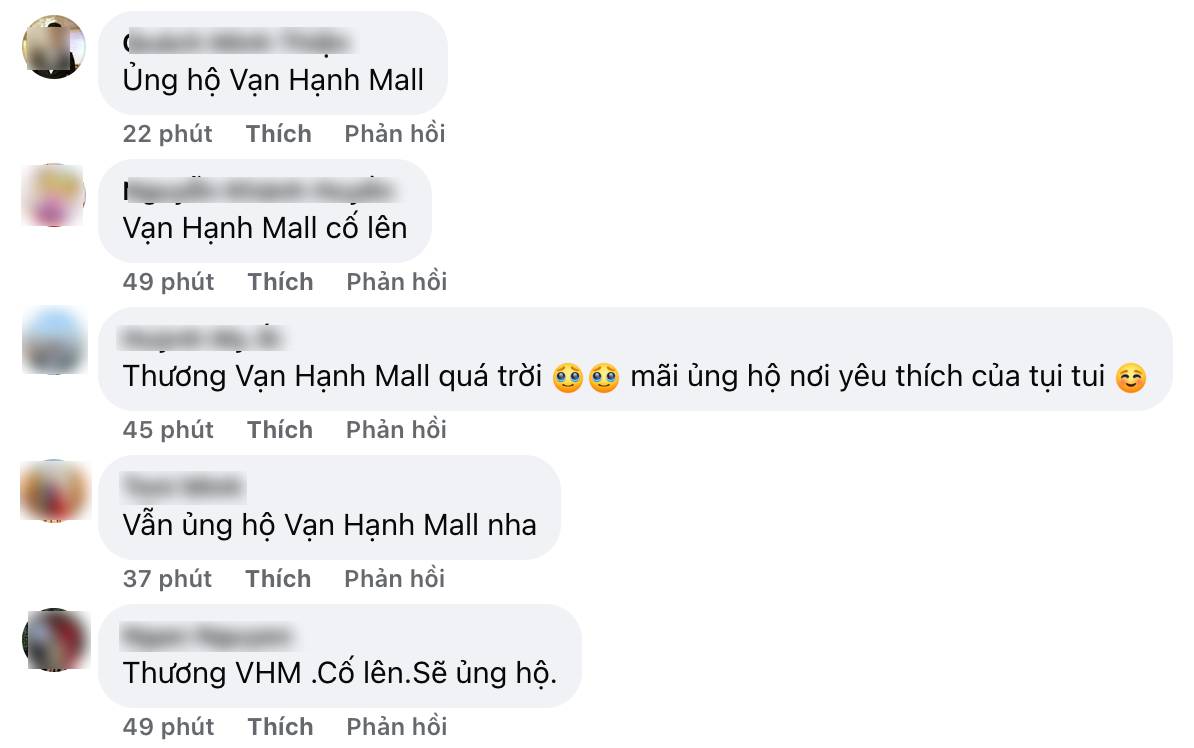This screenshot has height=748, width=1194.
Task: Like the "Ủng hộ Vạn Hạnh Mall" comment
Action: [278, 134]
